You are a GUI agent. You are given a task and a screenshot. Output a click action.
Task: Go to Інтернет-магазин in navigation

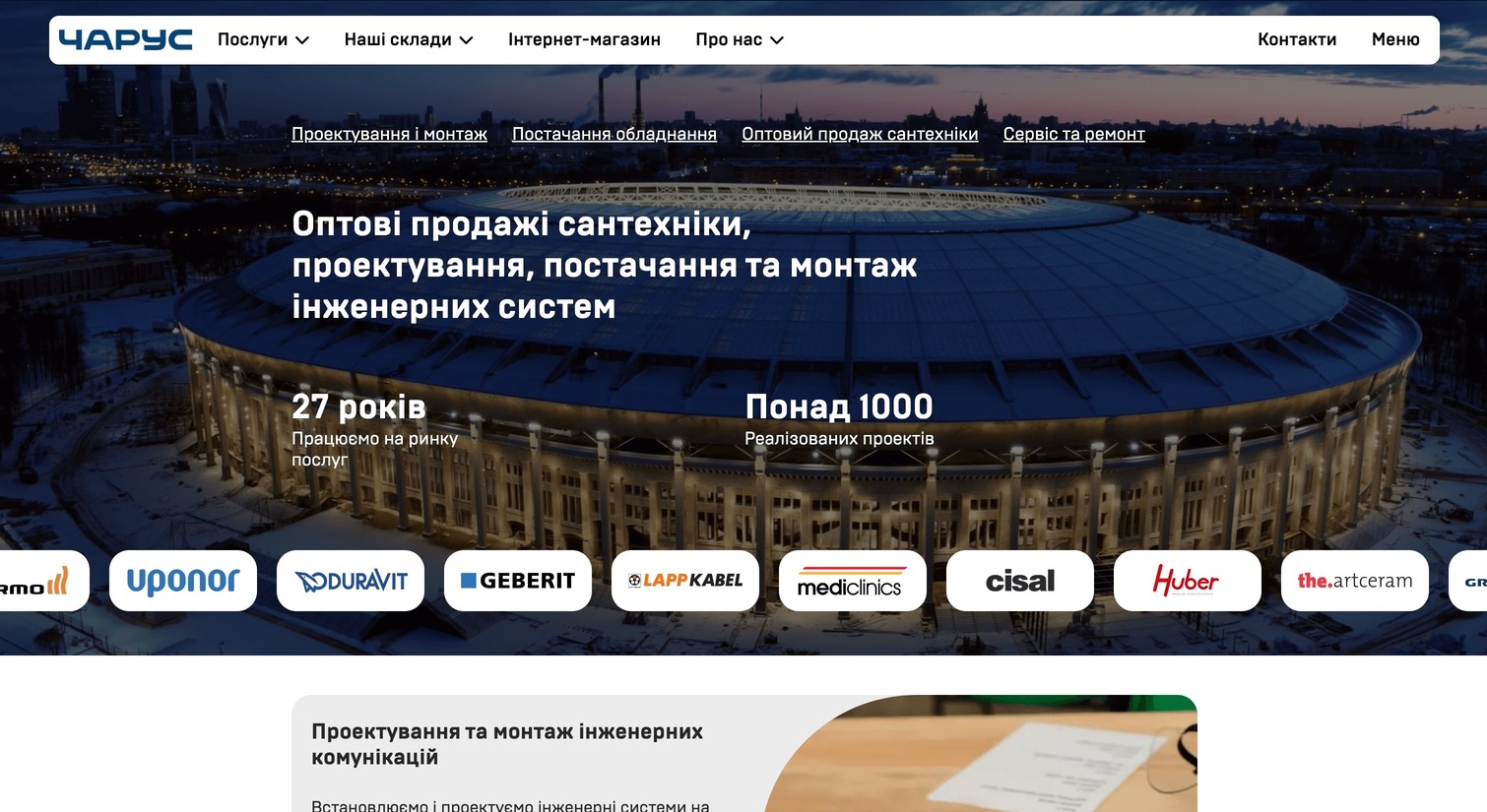pos(584,39)
